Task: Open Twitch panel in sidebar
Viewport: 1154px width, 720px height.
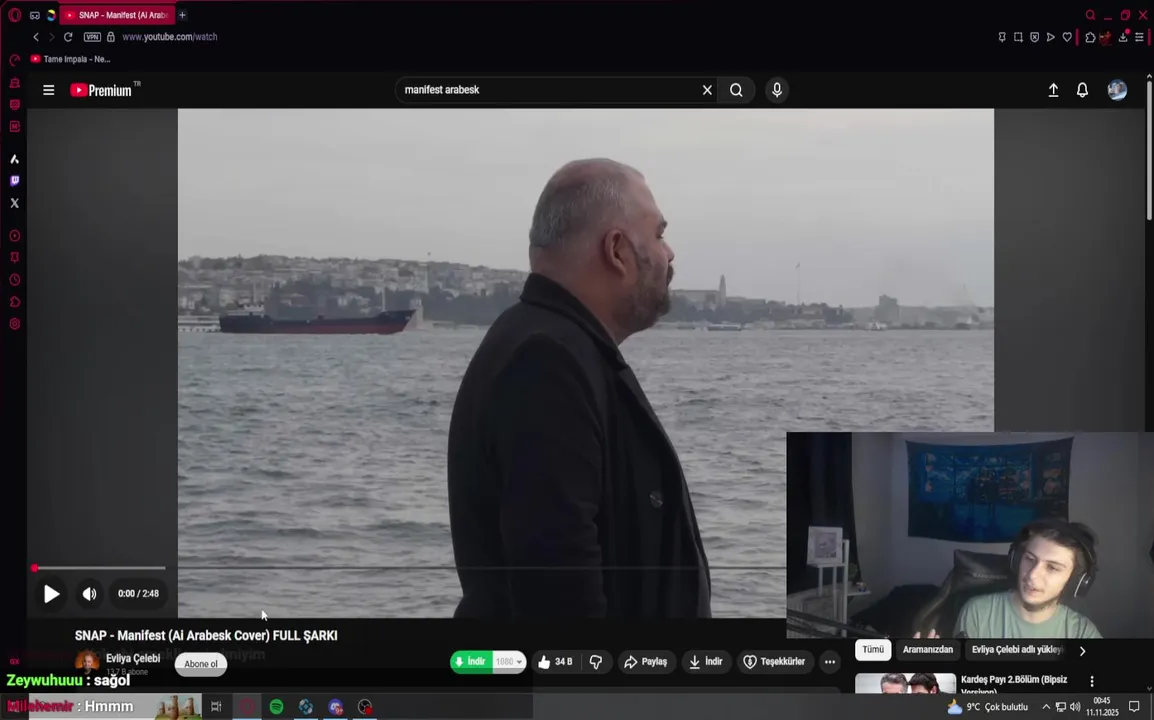Action: pos(15,181)
